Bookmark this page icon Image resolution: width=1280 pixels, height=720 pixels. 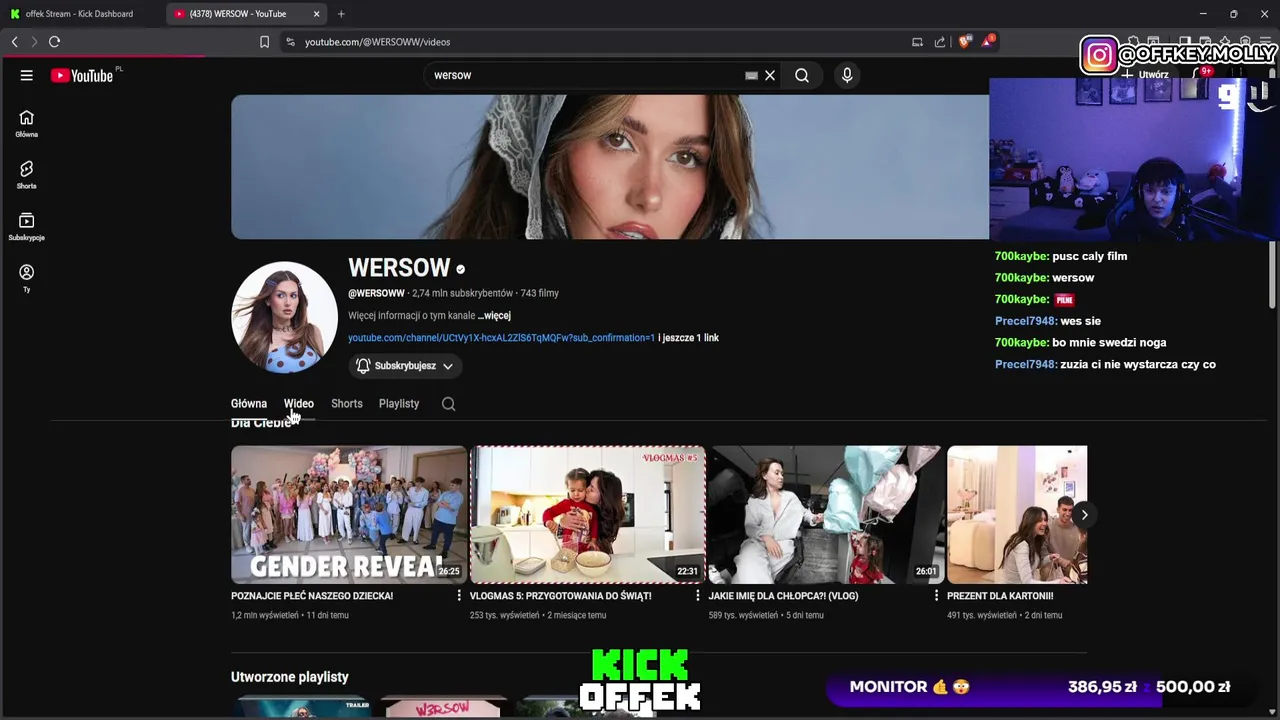(x=264, y=42)
